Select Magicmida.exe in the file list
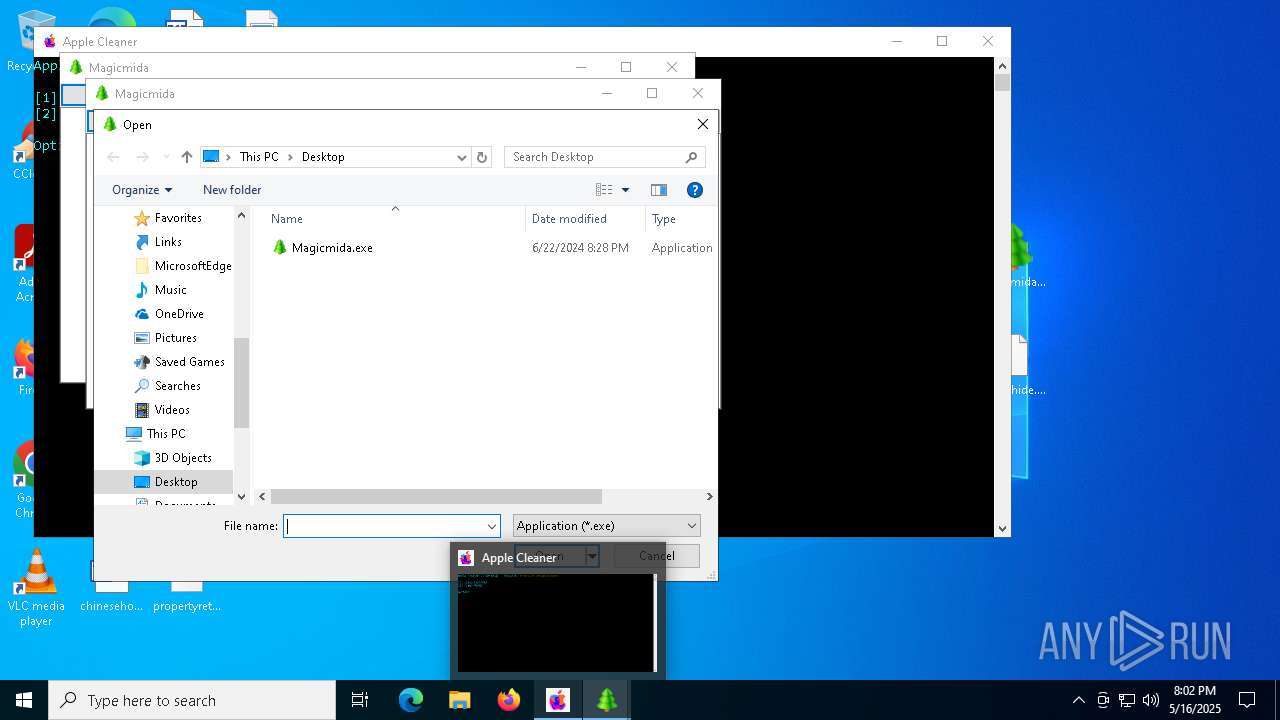 (322, 248)
